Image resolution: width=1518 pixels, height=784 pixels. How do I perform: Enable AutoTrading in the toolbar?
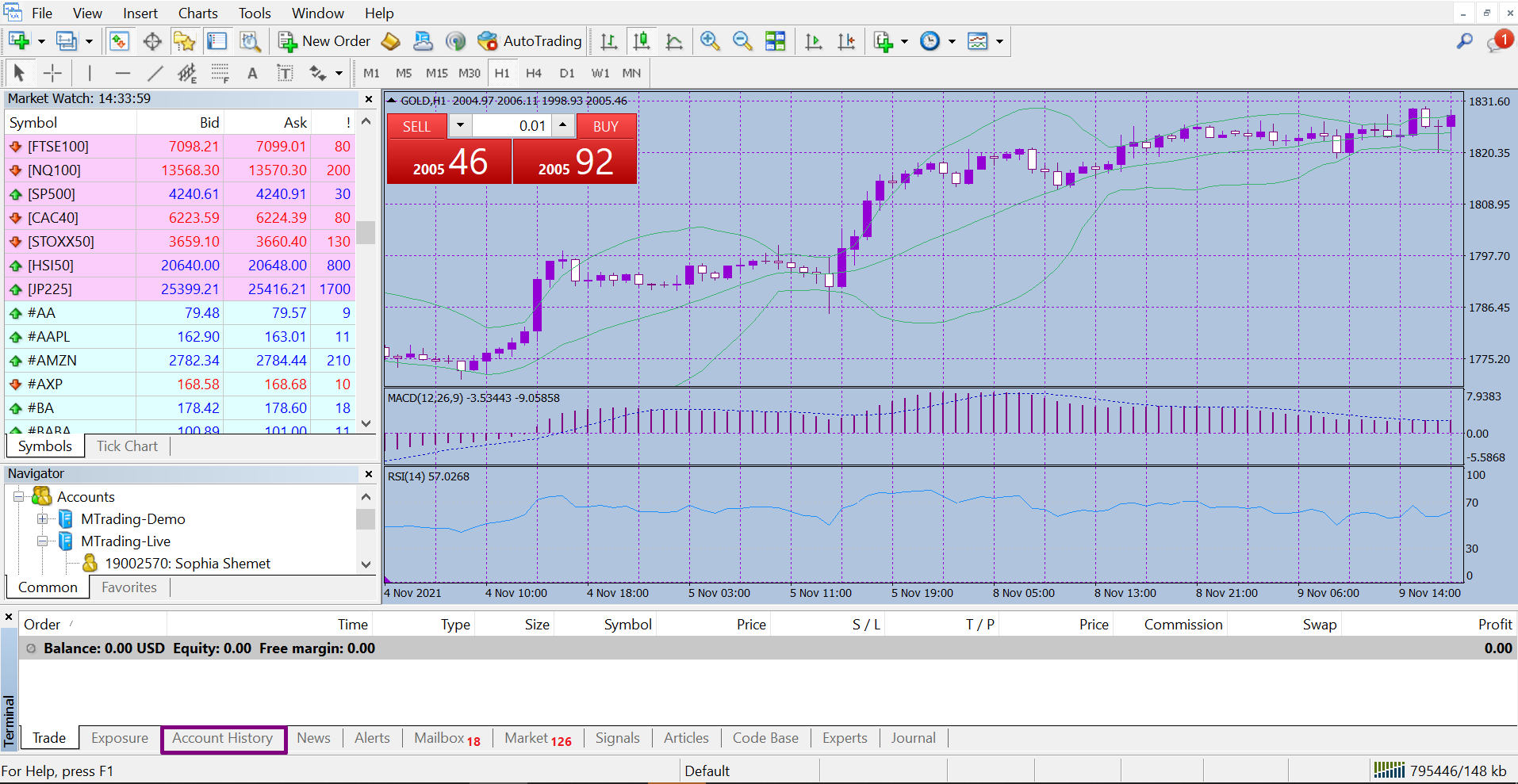pyautogui.click(x=530, y=41)
